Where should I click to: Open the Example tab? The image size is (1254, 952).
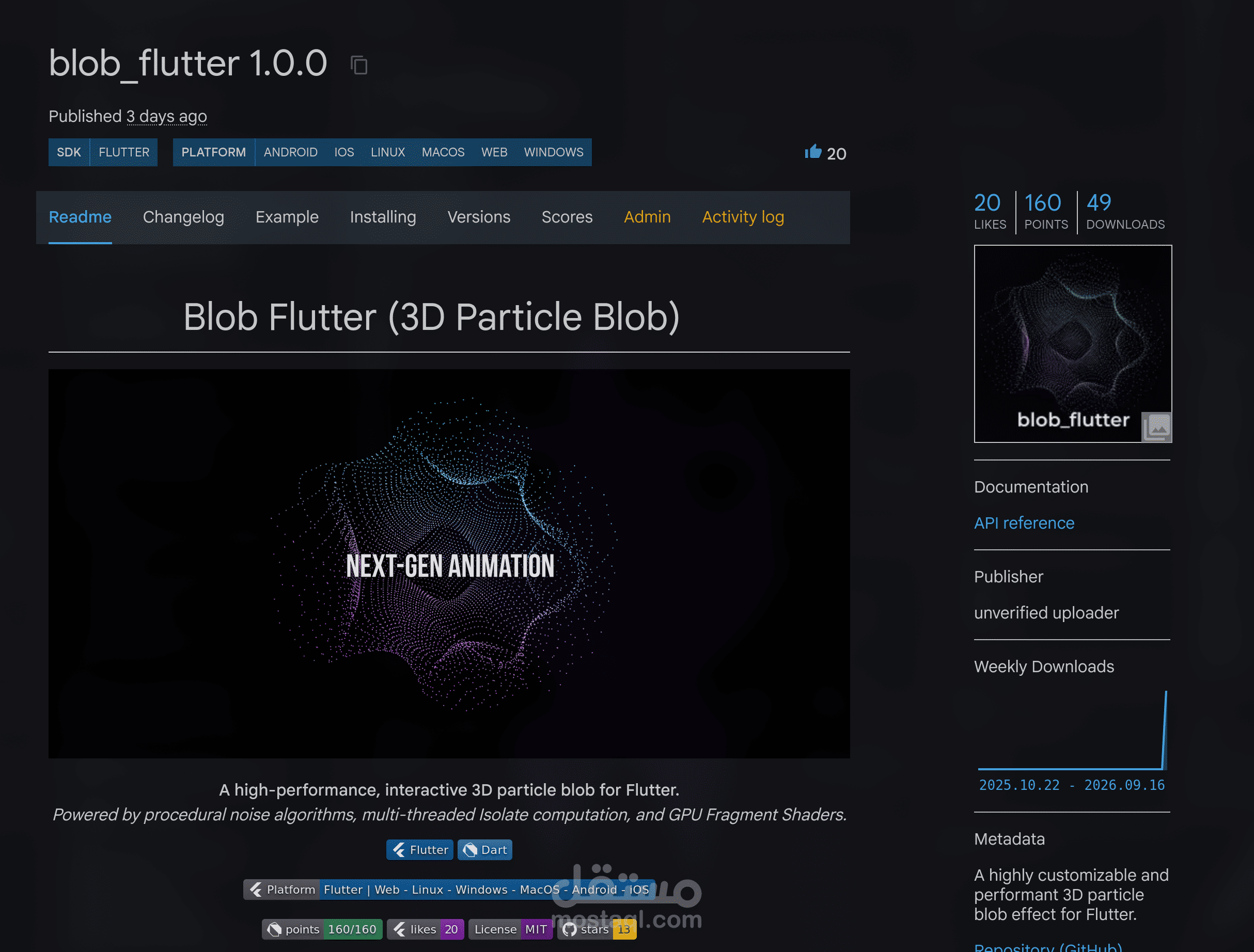click(287, 217)
